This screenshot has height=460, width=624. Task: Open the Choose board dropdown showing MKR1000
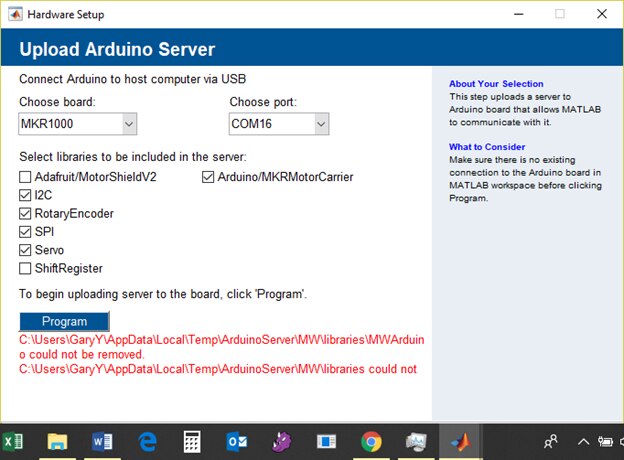(x=78, y=124)
